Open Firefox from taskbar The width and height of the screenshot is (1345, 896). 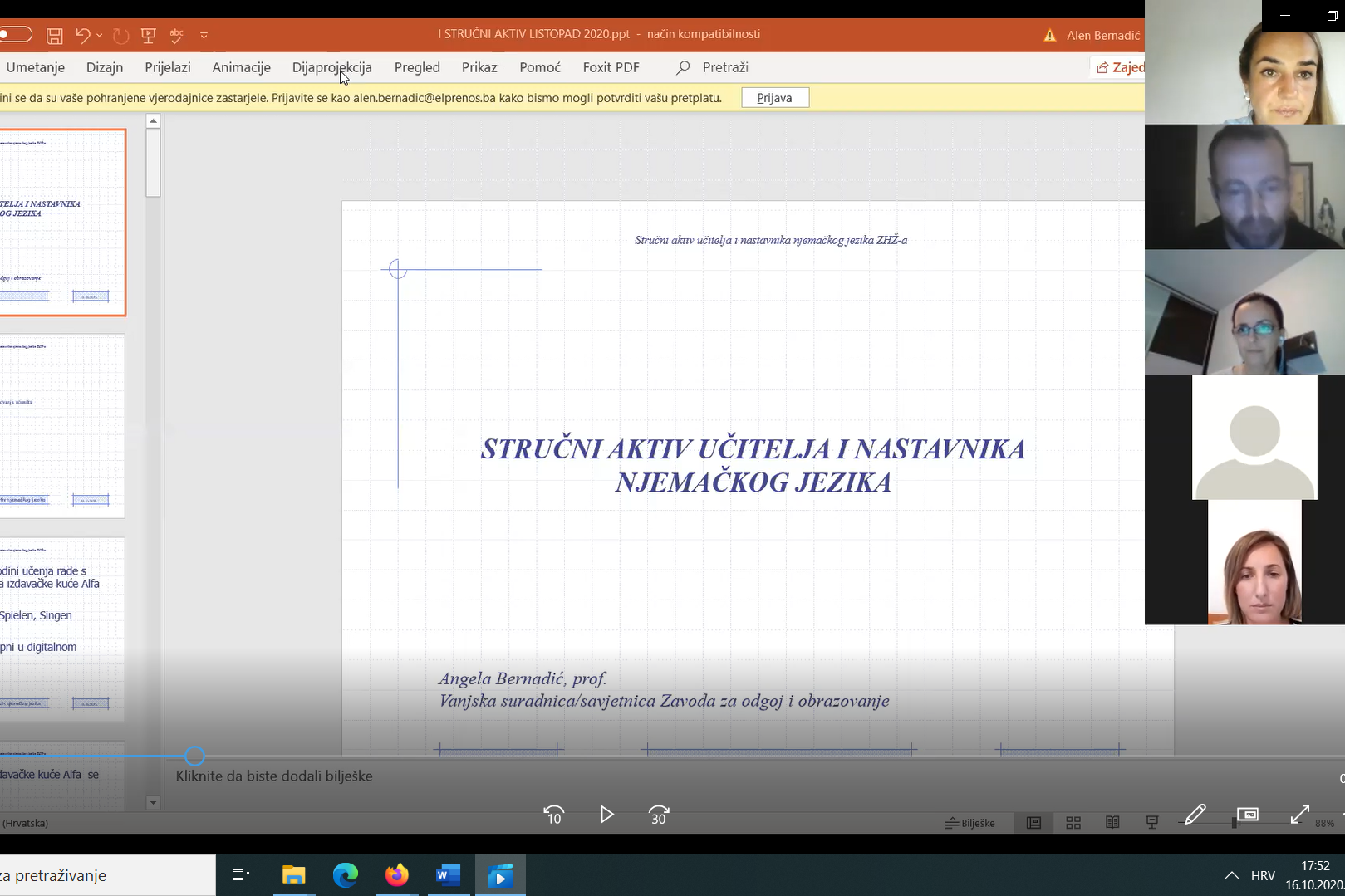coord(397,875)
